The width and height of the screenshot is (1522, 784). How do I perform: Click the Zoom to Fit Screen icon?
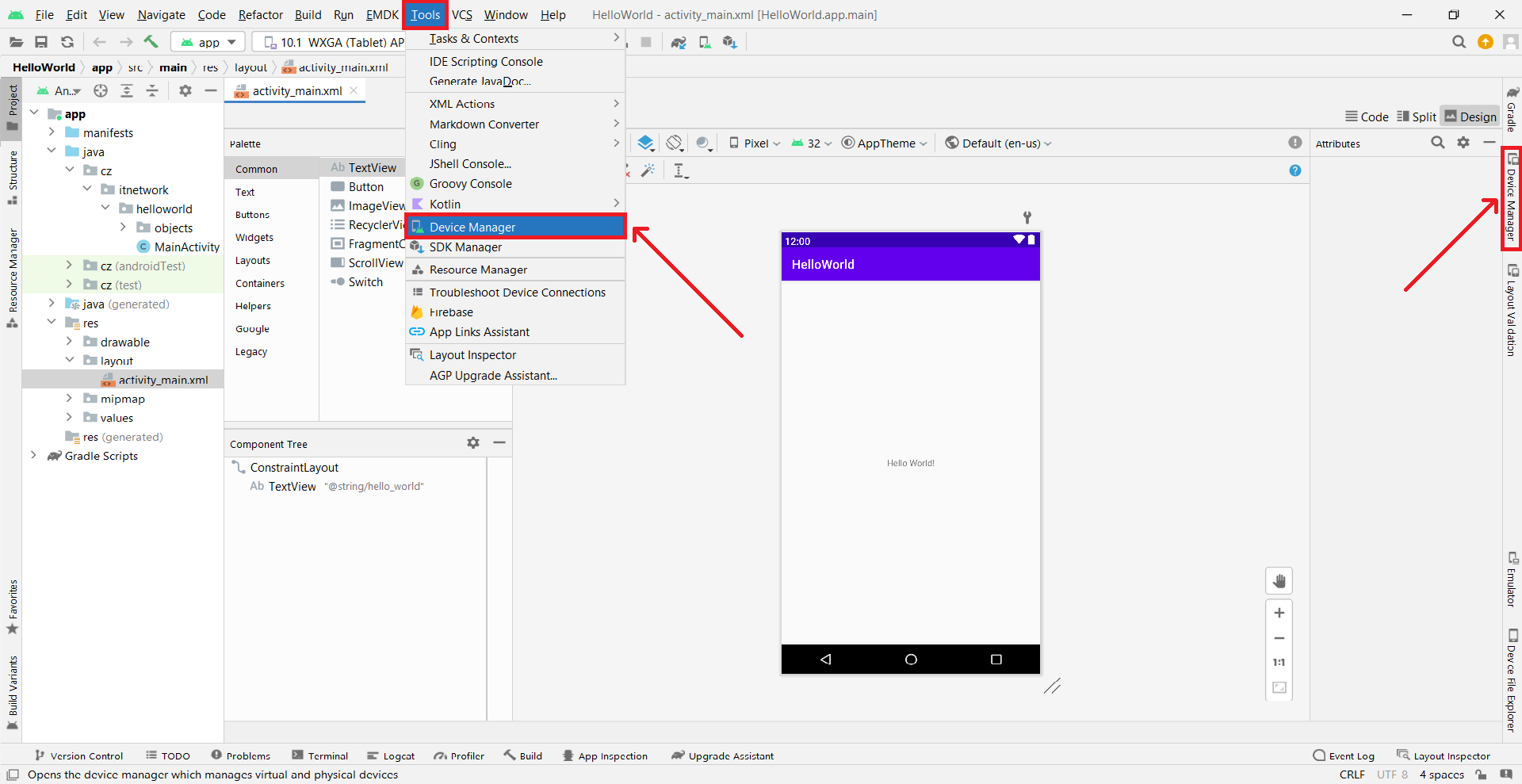(1279, 688)
